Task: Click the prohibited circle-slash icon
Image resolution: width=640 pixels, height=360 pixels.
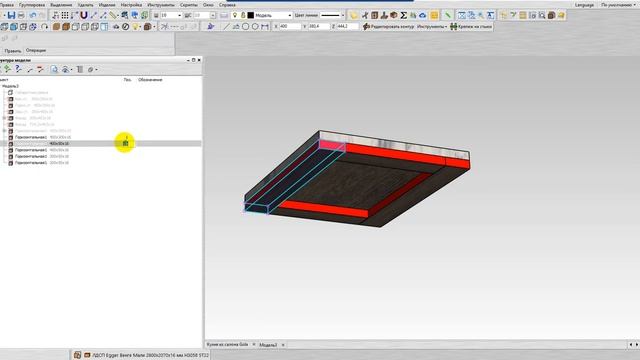Action: 126,27
